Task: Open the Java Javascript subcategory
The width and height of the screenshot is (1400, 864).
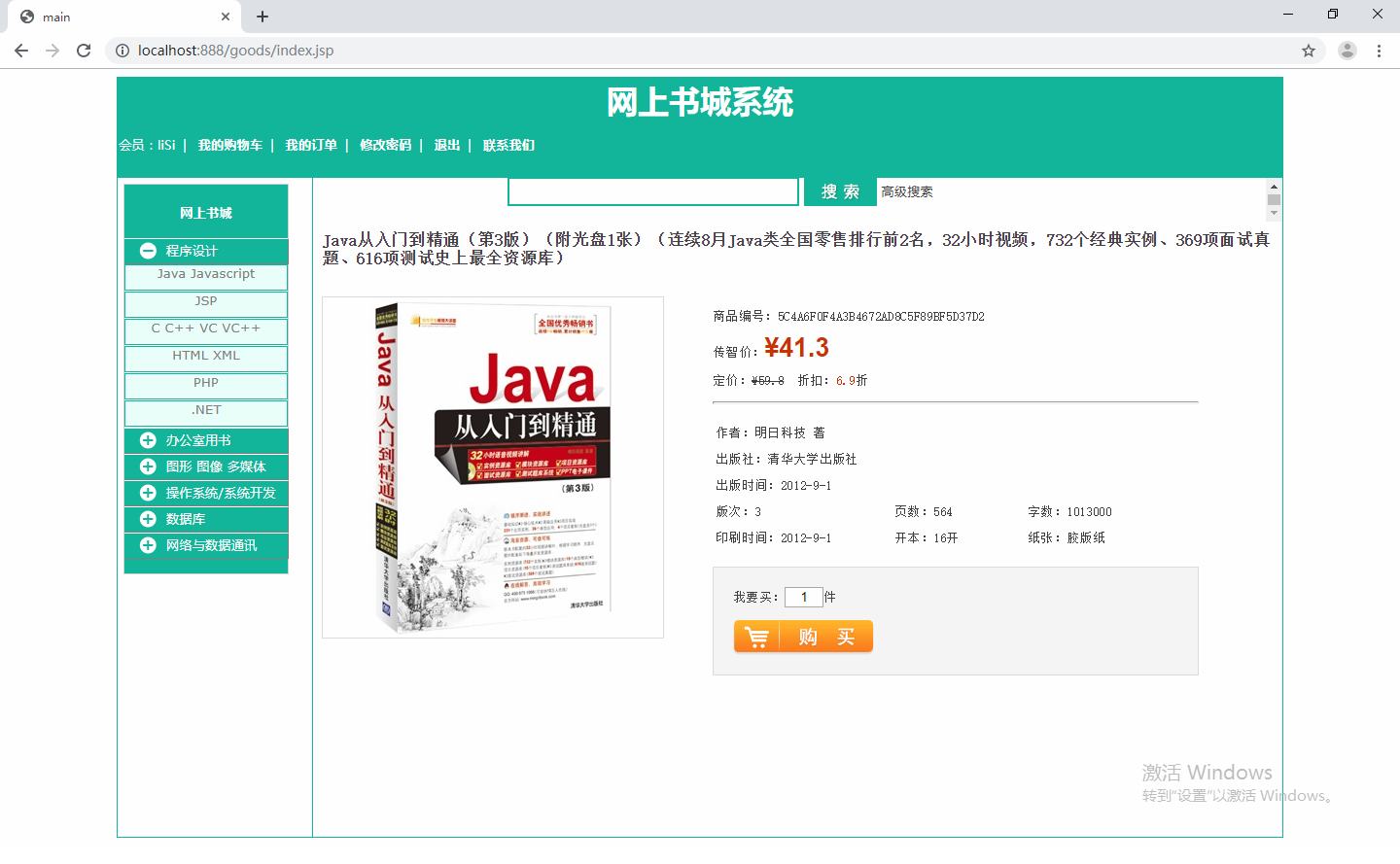Action: tap(206, 275)
